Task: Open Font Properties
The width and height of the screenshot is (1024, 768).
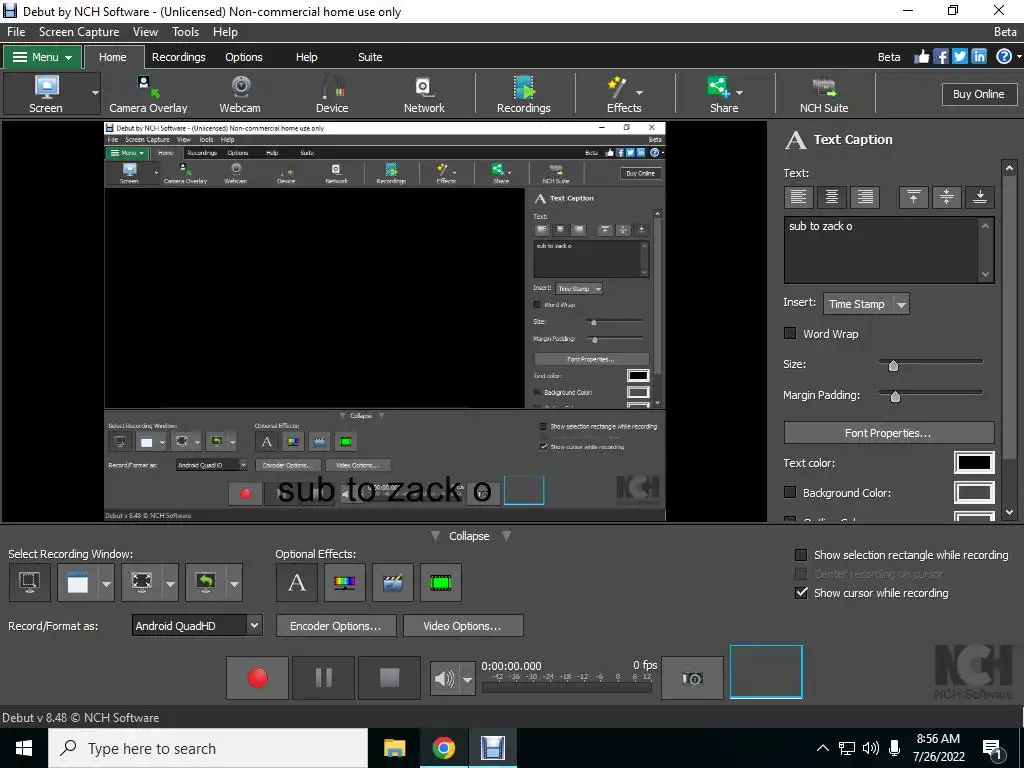Action: [x=889, y=432]
